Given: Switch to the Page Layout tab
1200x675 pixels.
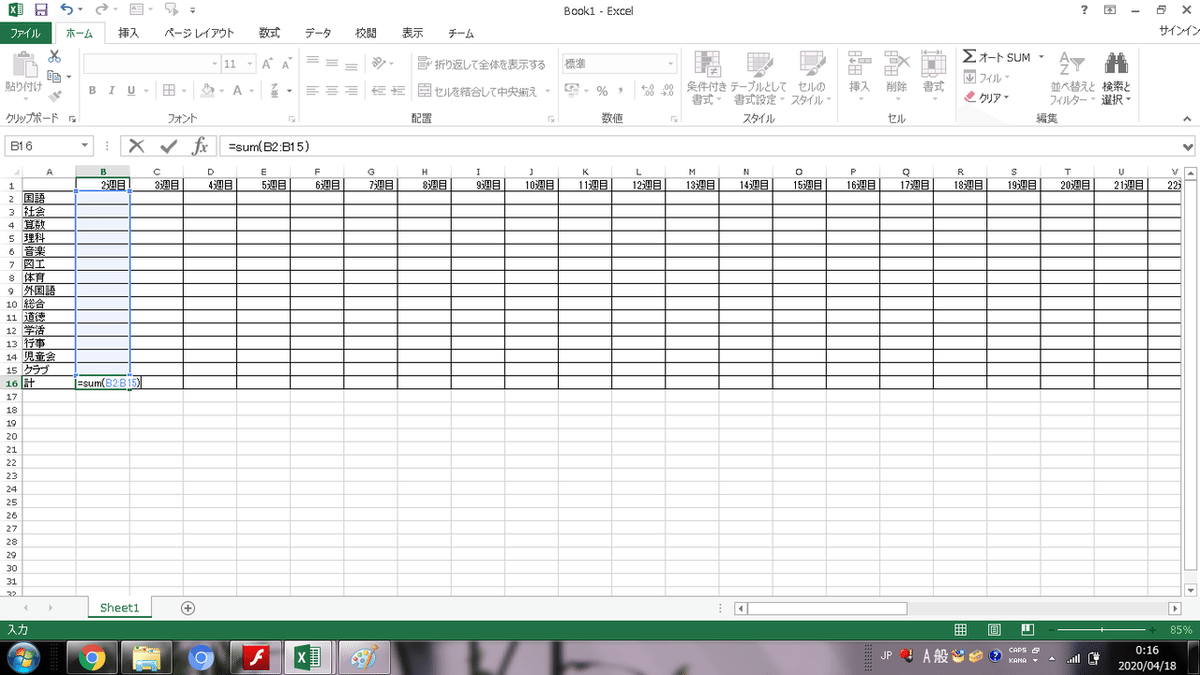Looking at the screenshot, I should click(199, 33).
